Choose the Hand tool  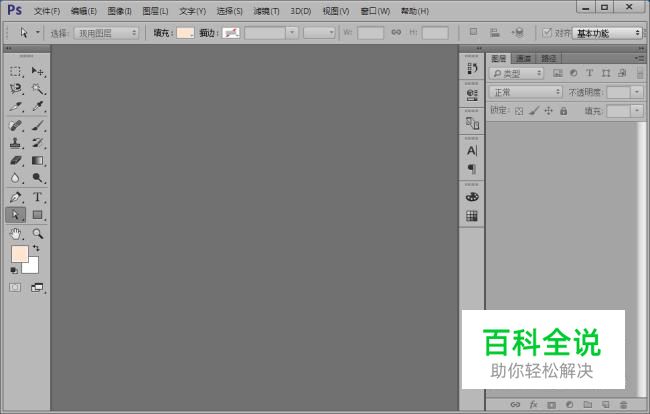tap(15, 234)
